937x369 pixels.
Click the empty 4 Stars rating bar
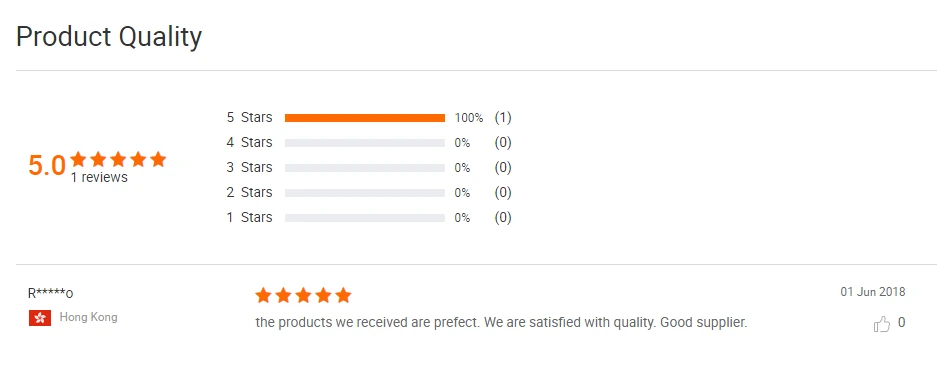coord(365,143)
